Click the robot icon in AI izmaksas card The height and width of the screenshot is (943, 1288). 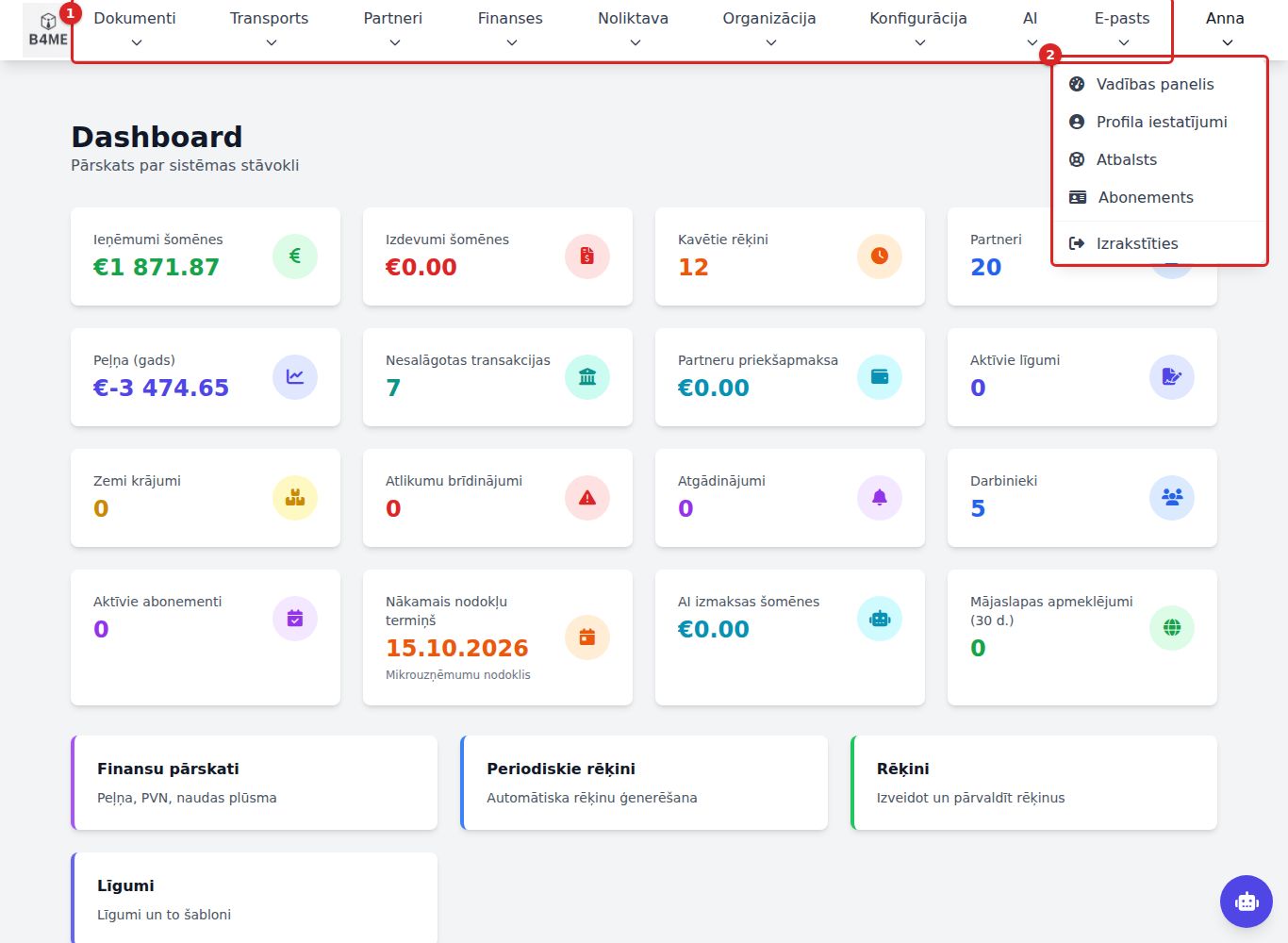point(880,618)
